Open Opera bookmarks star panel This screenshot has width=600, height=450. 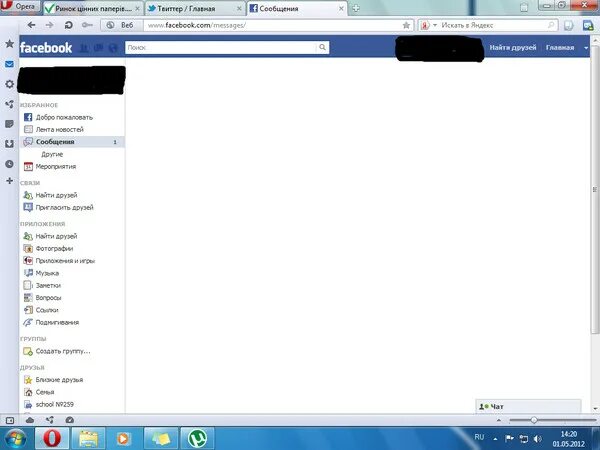pos(10,44)
